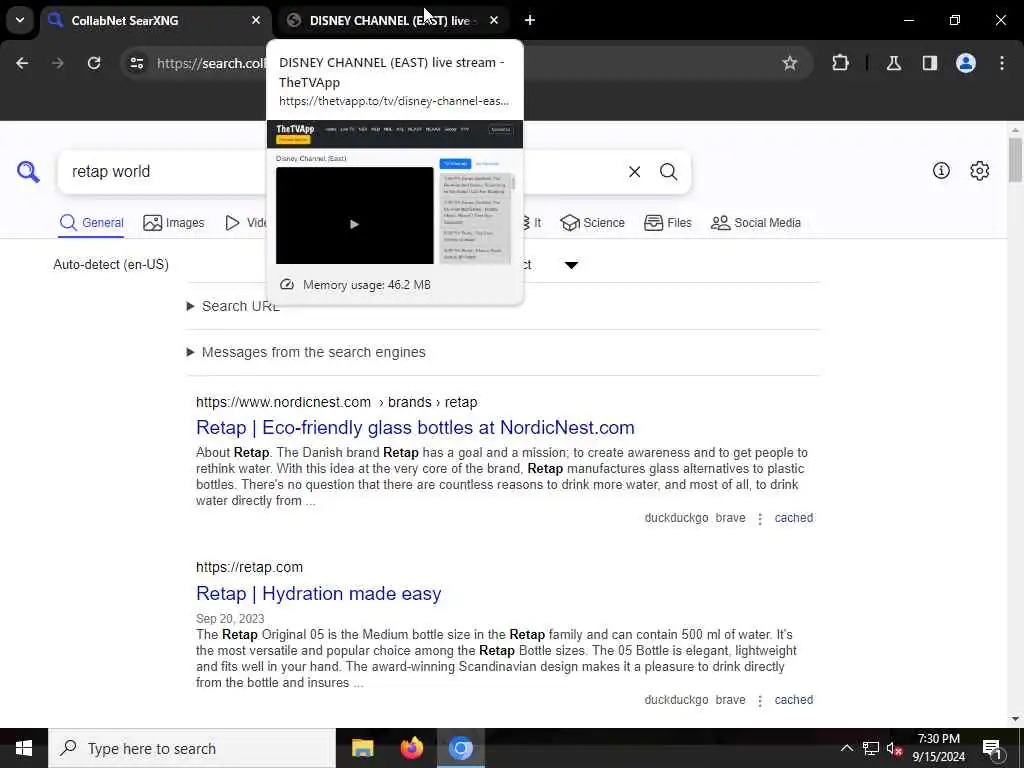Viewport: 1024px width, 768px height.
Task: Open the Chrome three-dot menu
Action: pyautogui.click(x=1002, y=63)
